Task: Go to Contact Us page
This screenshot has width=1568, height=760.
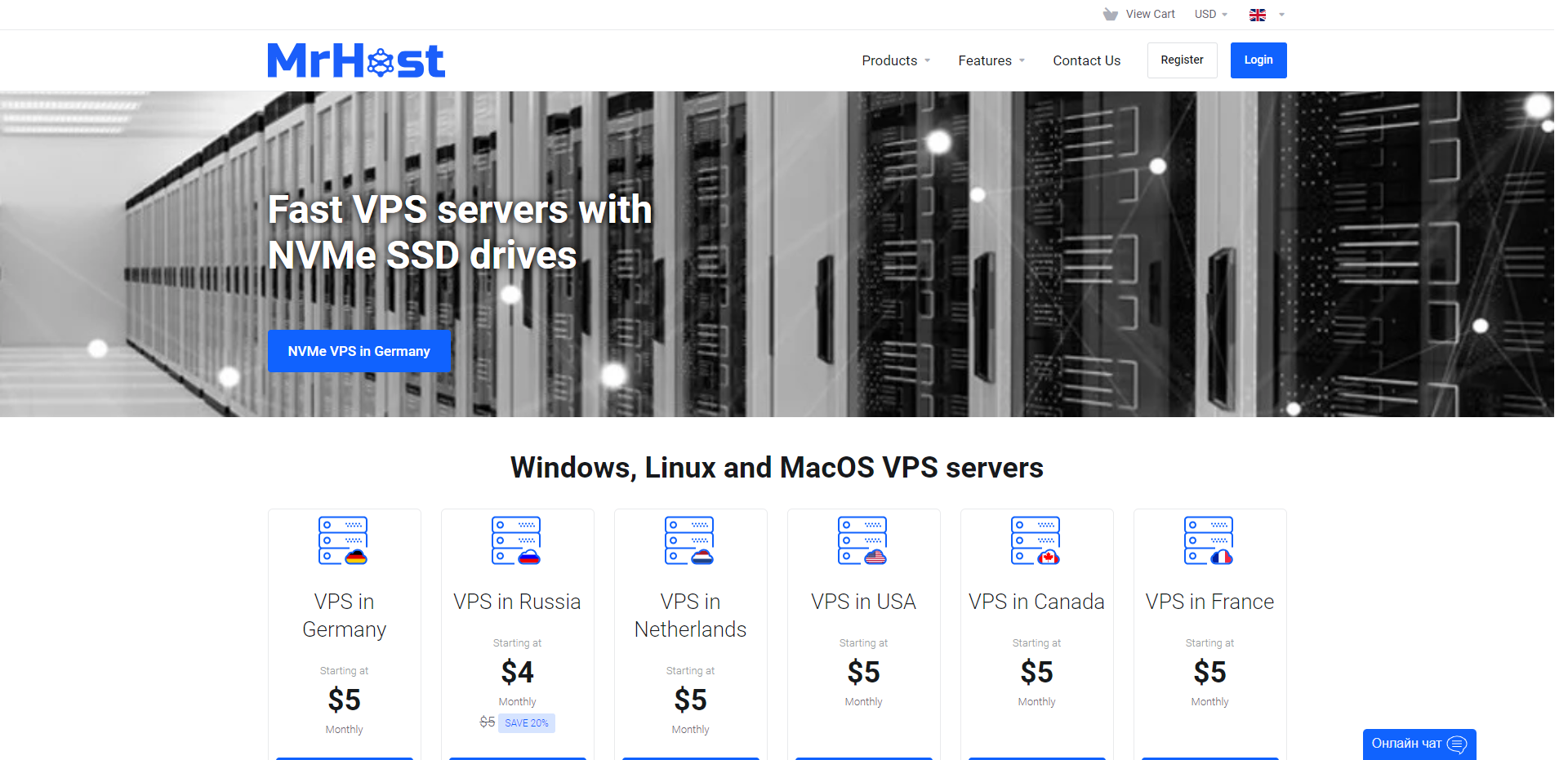Action: tap(1086, 60)
